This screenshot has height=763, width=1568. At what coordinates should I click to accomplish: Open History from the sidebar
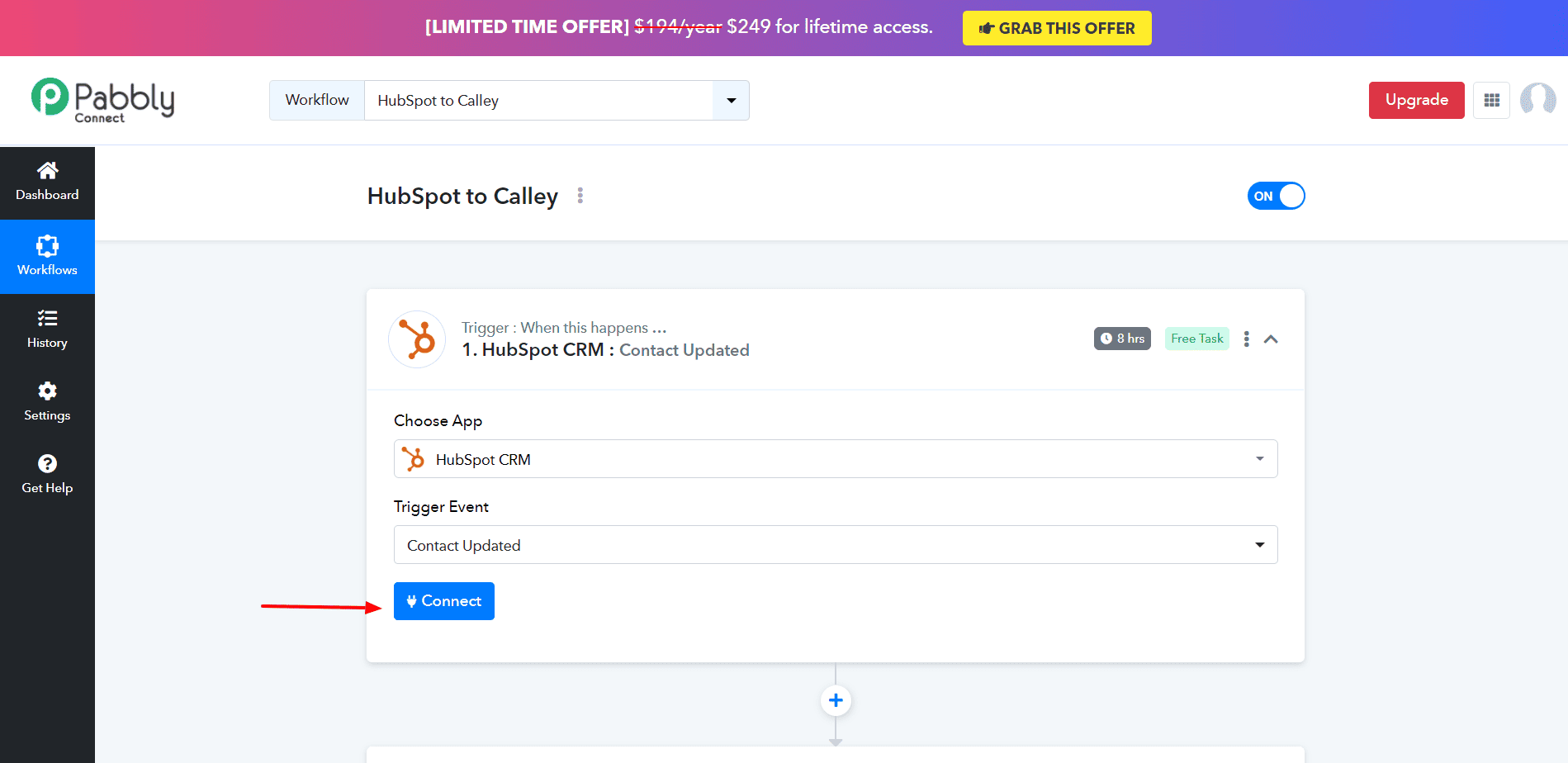(x=47, y=329)
